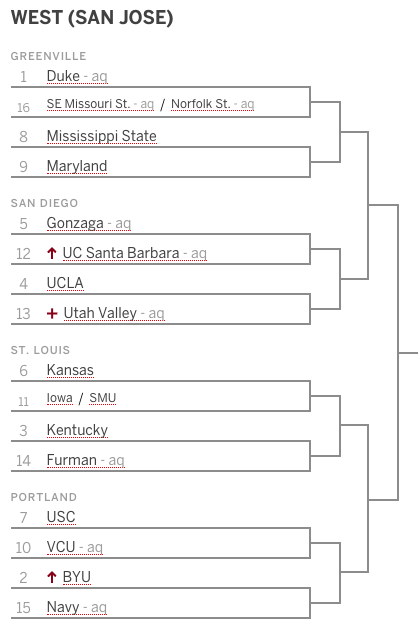Click the UCLA team name
This screenshot has height=630, width=418.
point(65,283)
